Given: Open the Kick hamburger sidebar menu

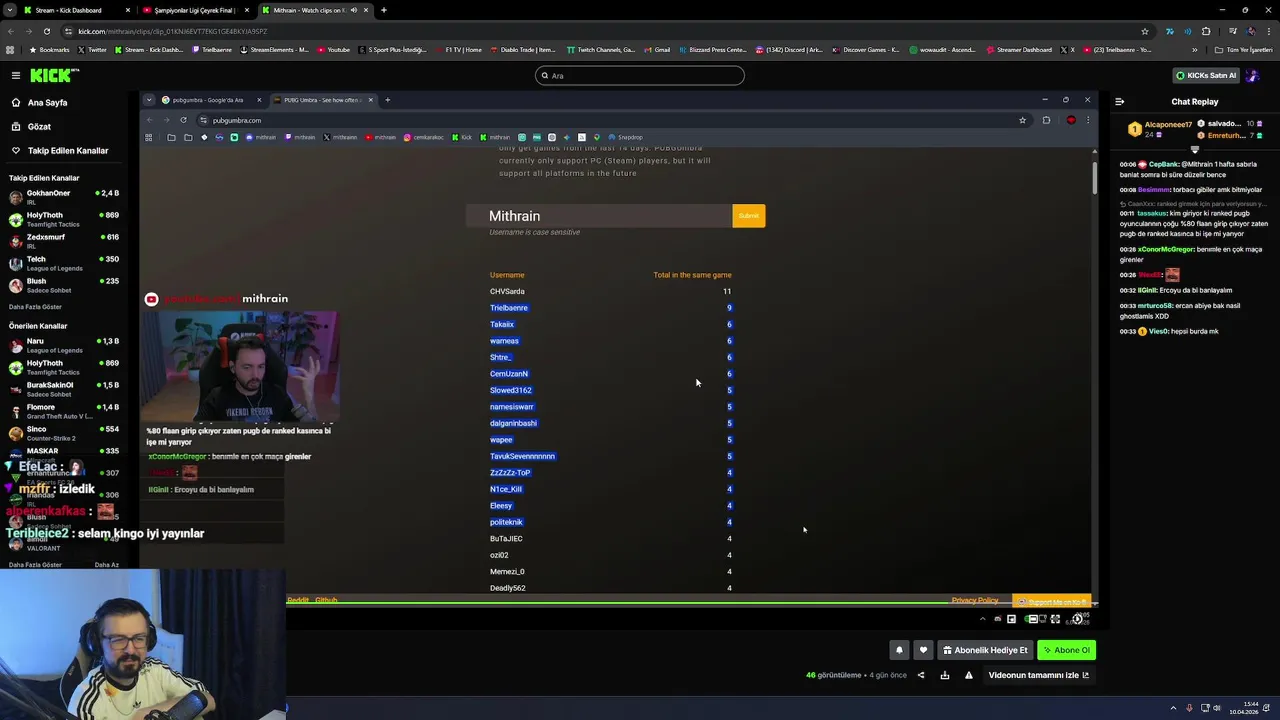Looking at the screenshot, I should (x=16, y=75).
